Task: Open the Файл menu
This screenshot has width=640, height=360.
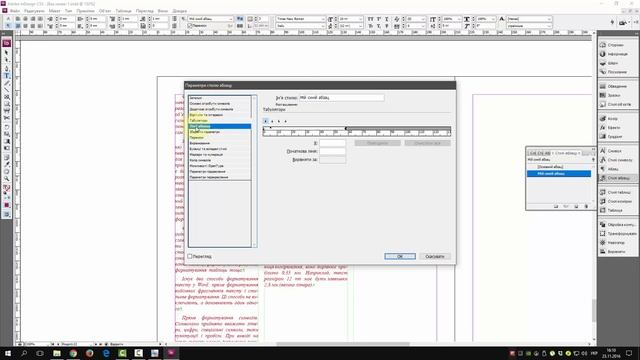Action: (15, 11)
